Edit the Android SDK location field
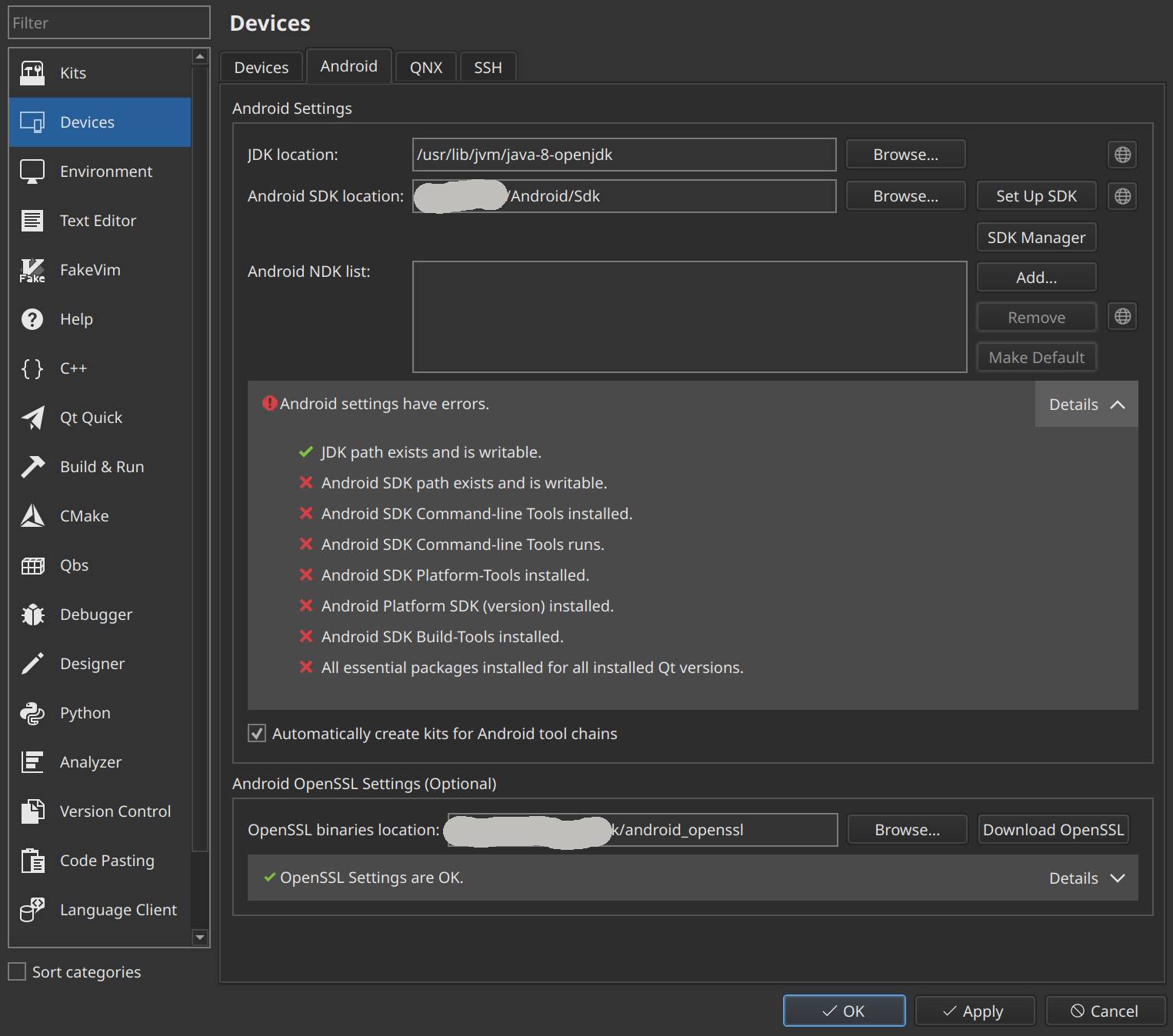Image resolution: width=1173 pixels, height=1036 pixels. [625, 196]
